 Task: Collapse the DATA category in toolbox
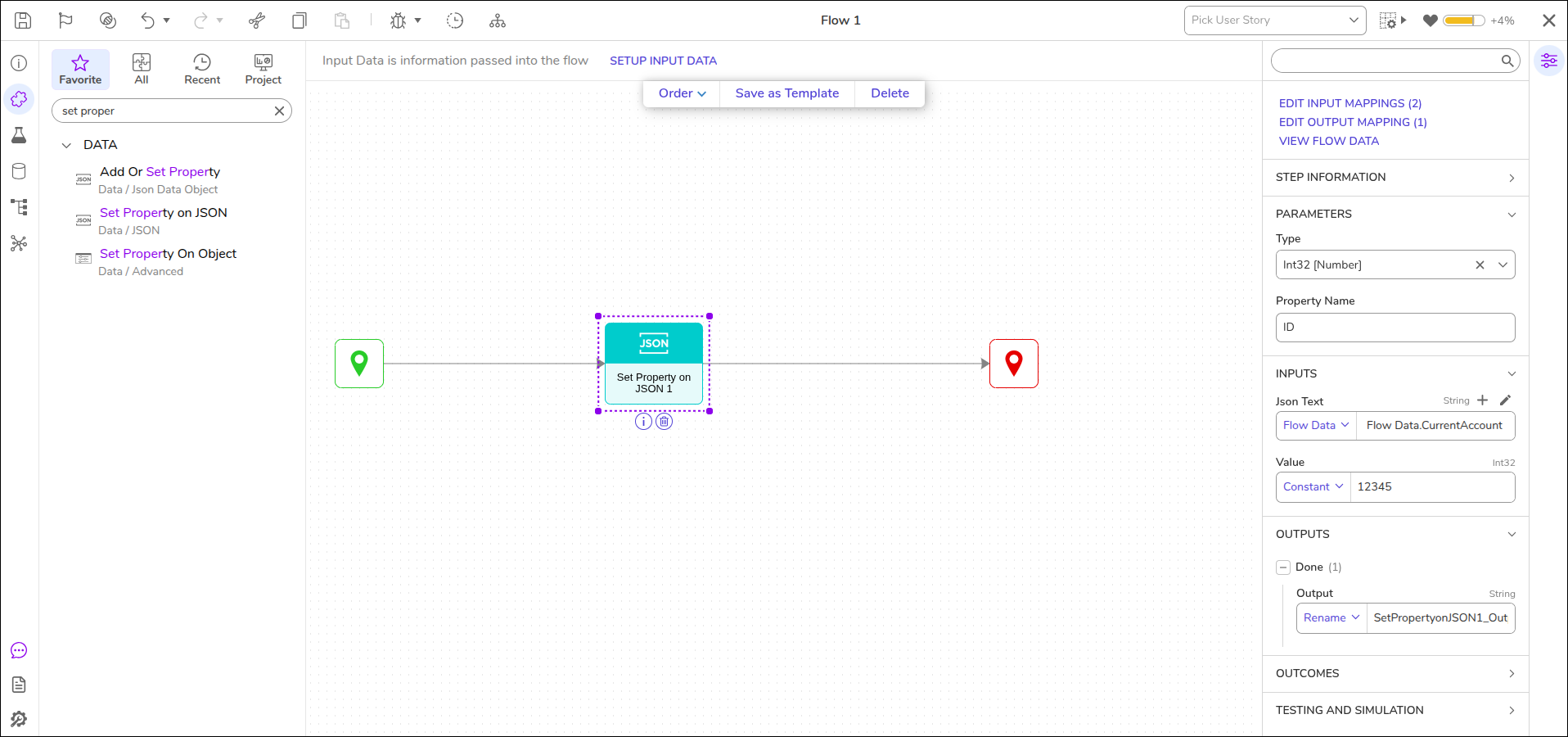click(66, 145)
